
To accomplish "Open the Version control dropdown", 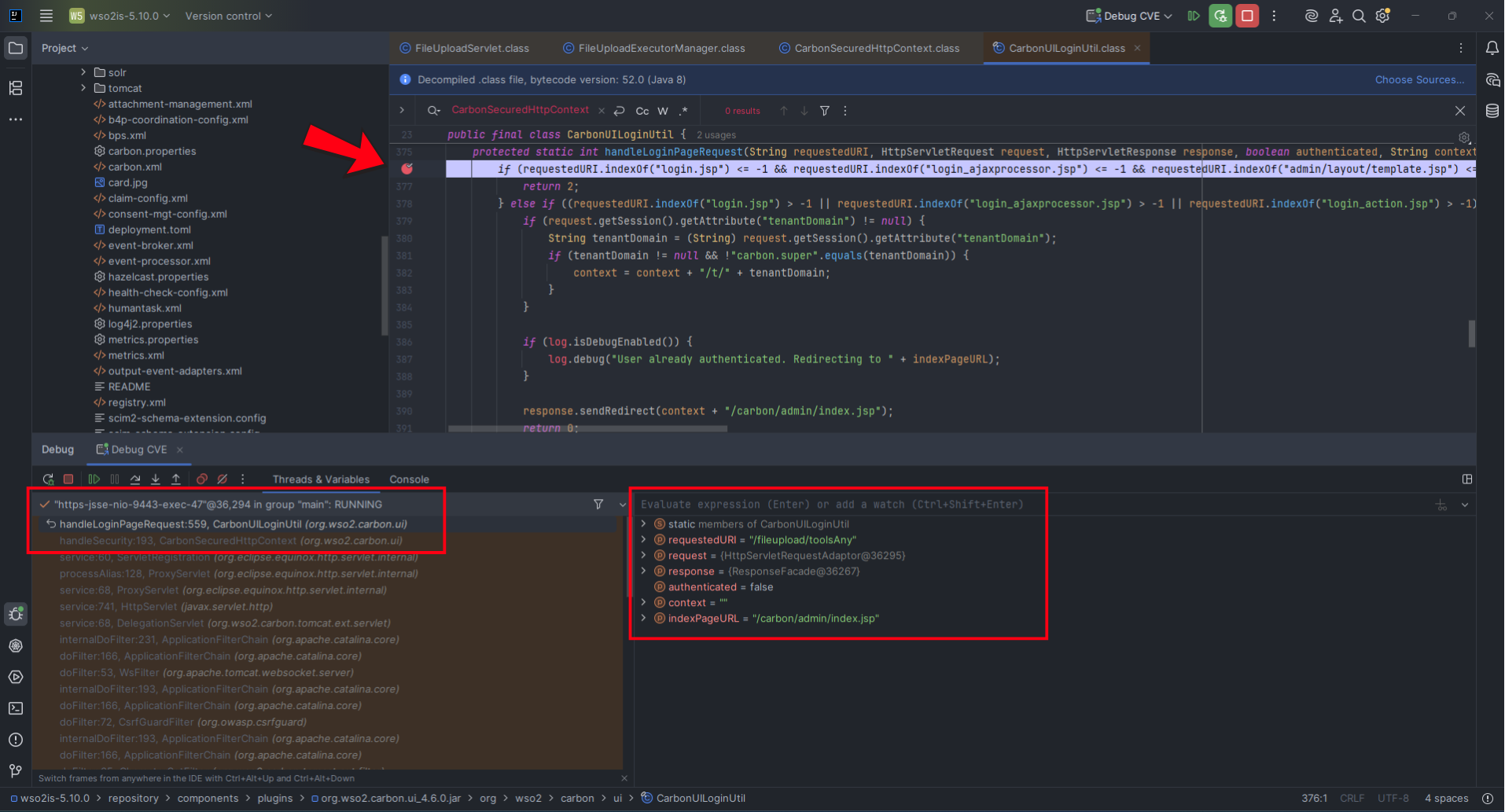I will (228, 16).
